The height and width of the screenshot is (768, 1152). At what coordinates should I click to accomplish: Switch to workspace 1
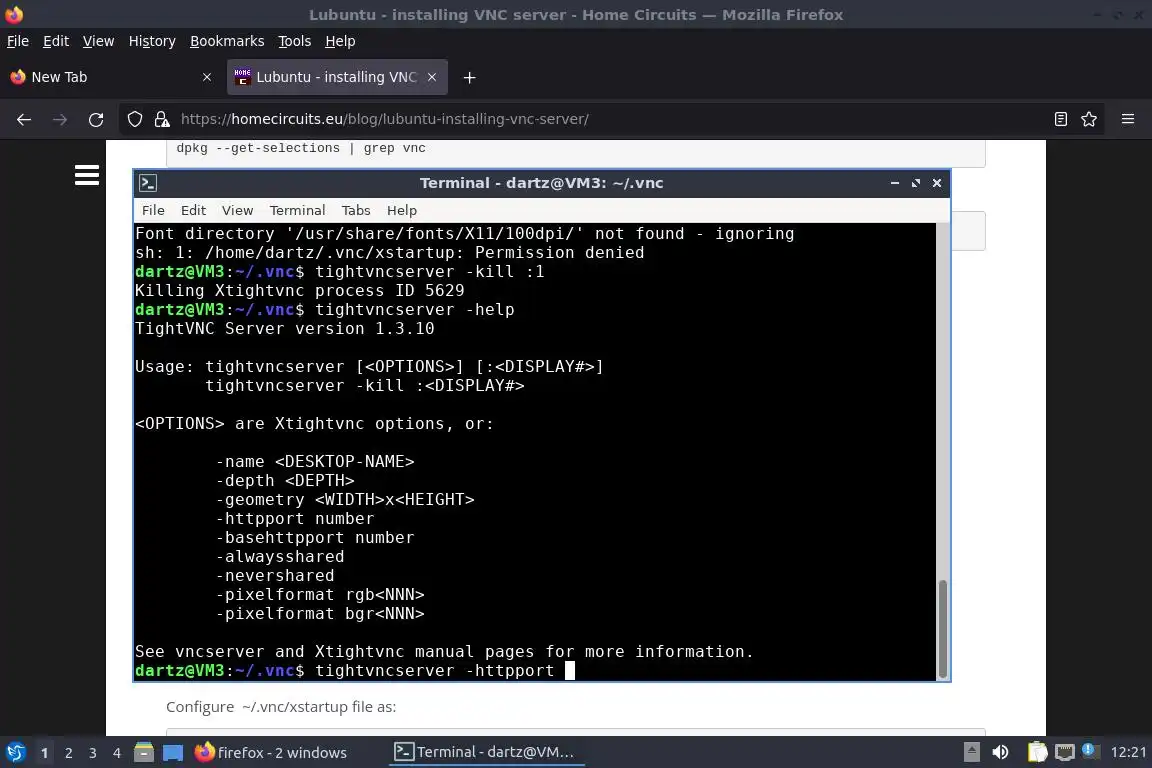44,753
